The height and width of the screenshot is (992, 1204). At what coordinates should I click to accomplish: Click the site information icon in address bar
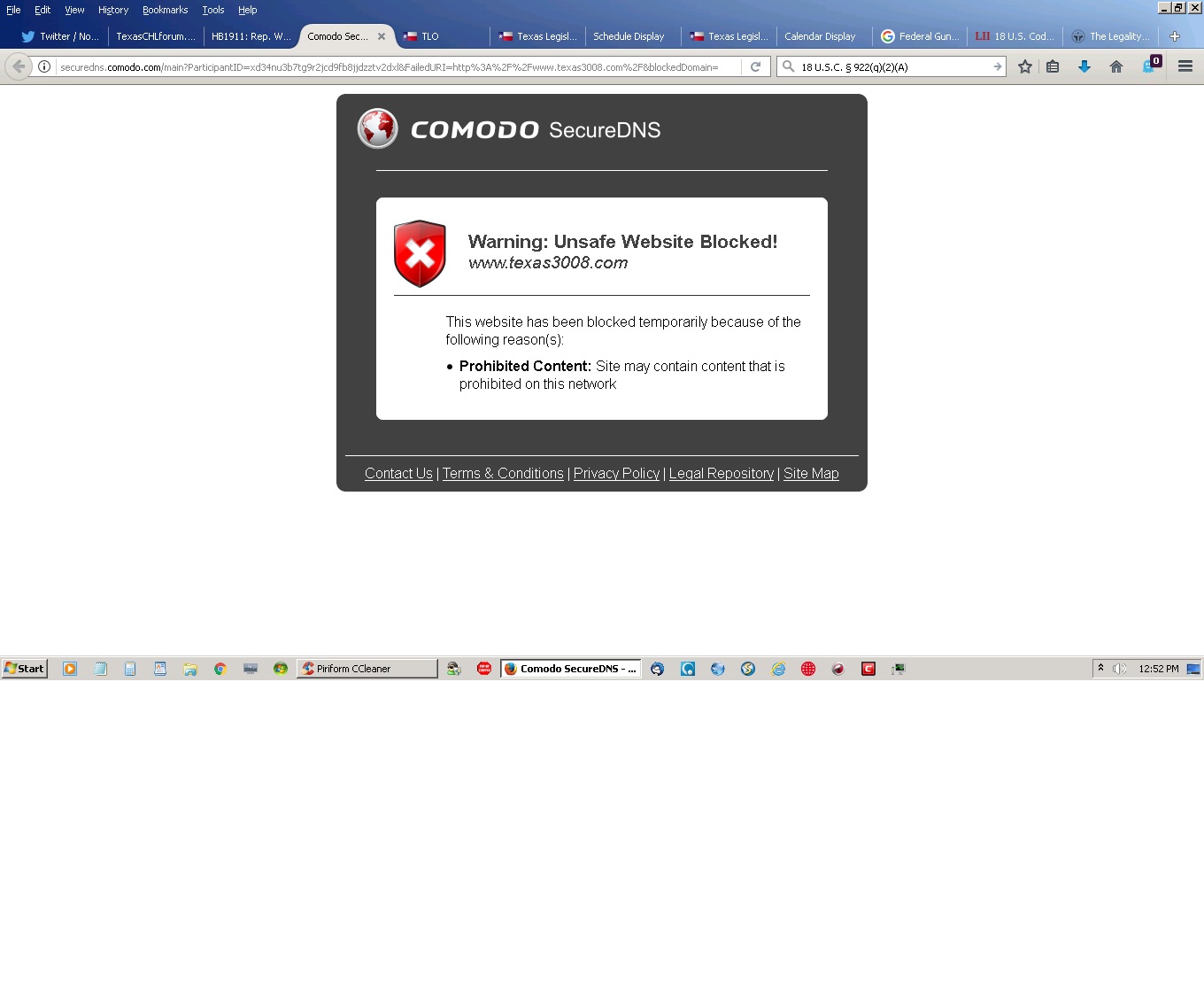pos(44,66)
